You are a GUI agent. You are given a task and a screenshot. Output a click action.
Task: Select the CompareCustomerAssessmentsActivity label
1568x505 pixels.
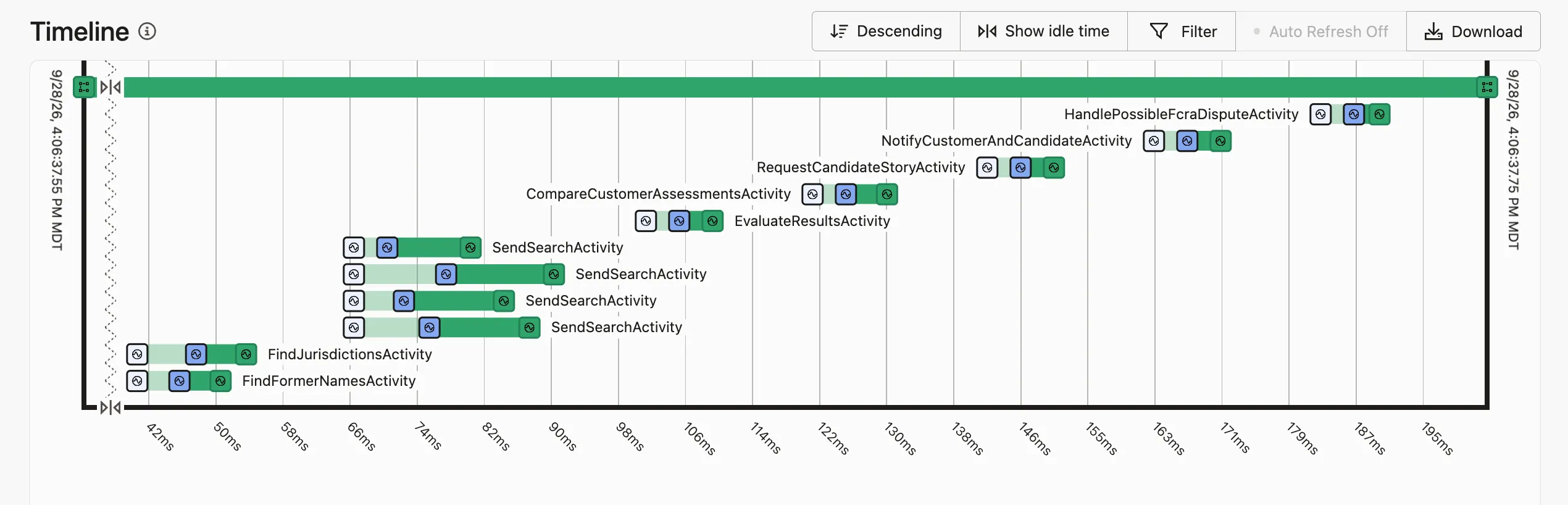[658, 194]
